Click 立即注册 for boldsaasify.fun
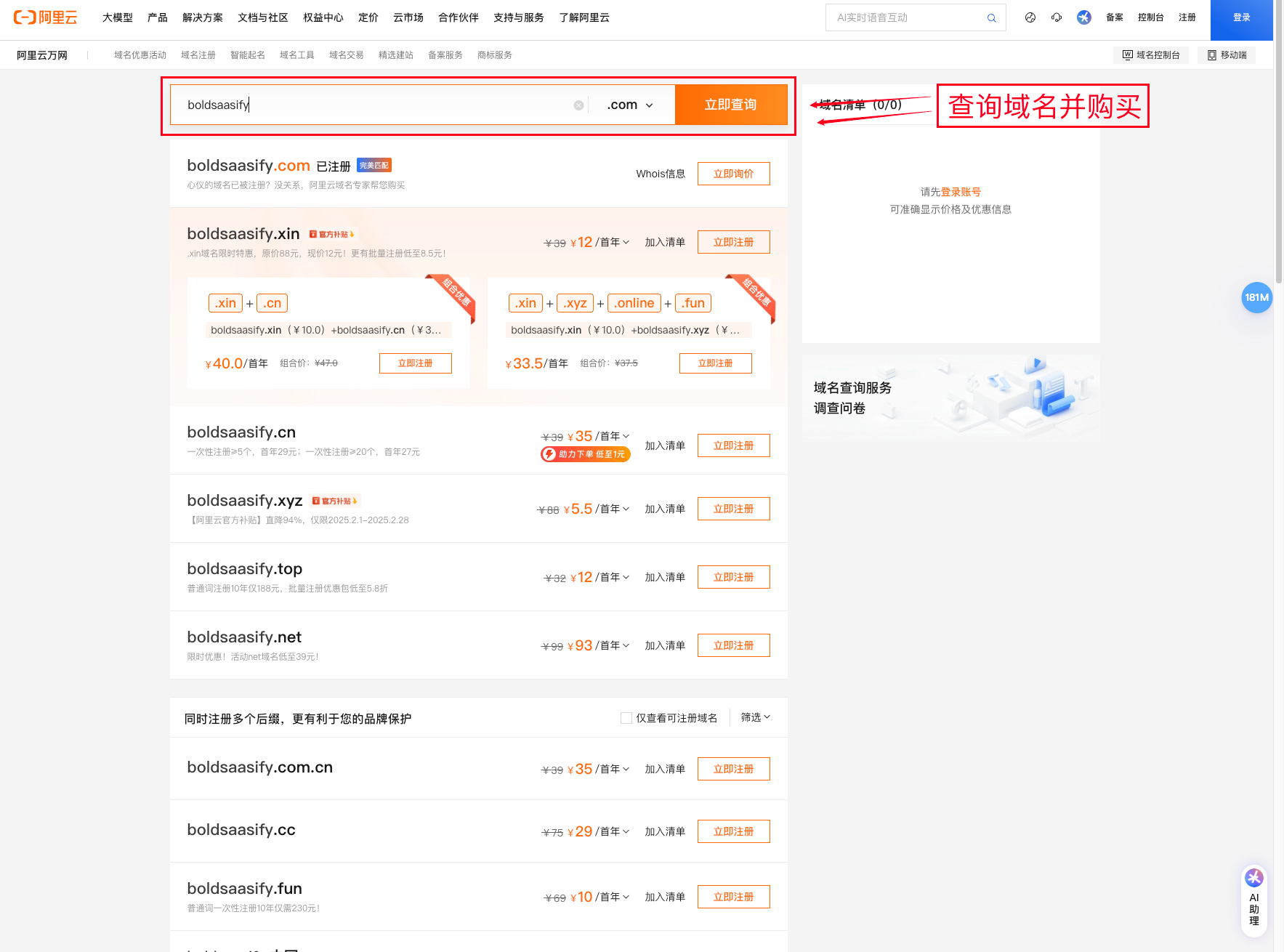Screen dimensions: 1284x952 click(x=734, y=897)
